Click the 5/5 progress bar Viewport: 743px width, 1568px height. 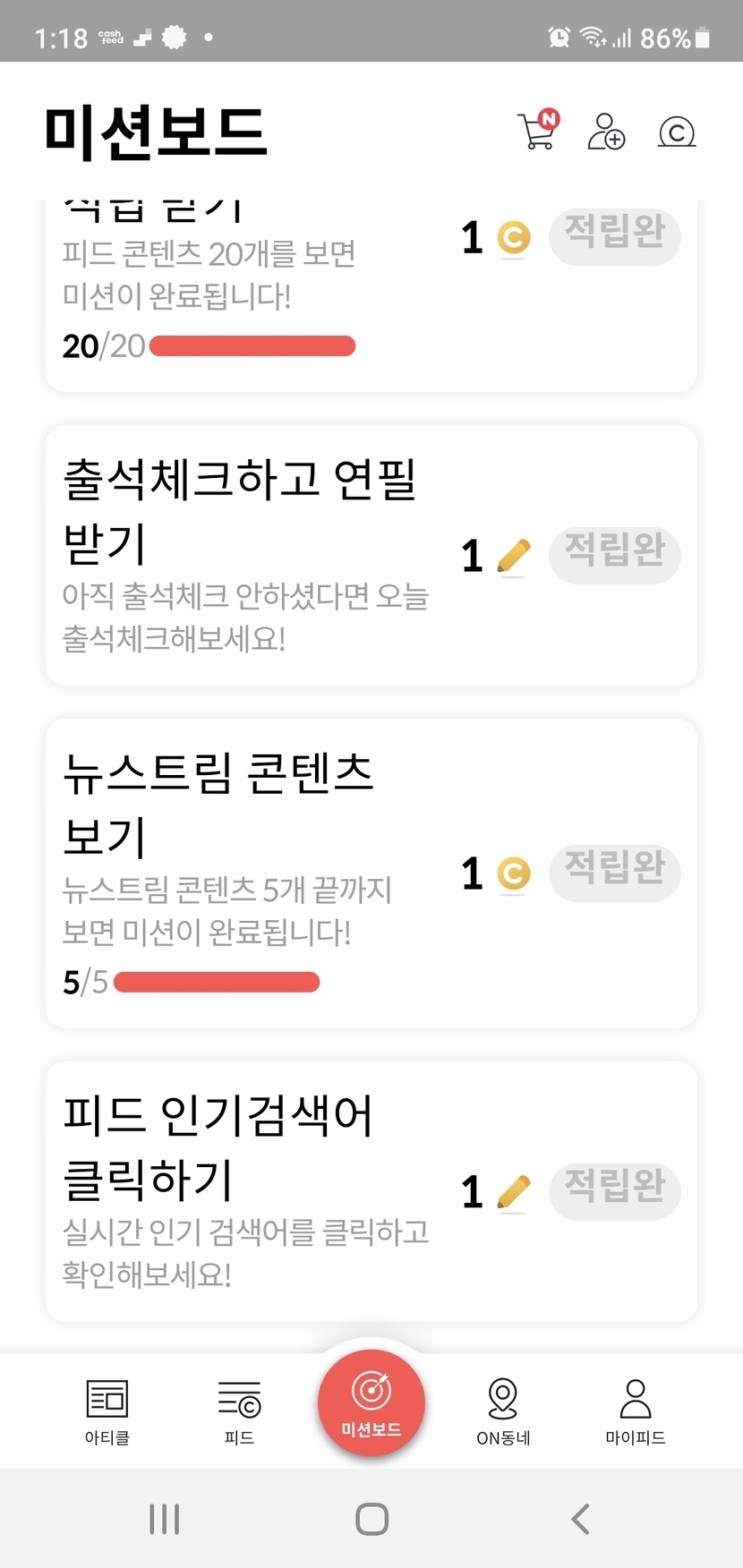(217, 983)
